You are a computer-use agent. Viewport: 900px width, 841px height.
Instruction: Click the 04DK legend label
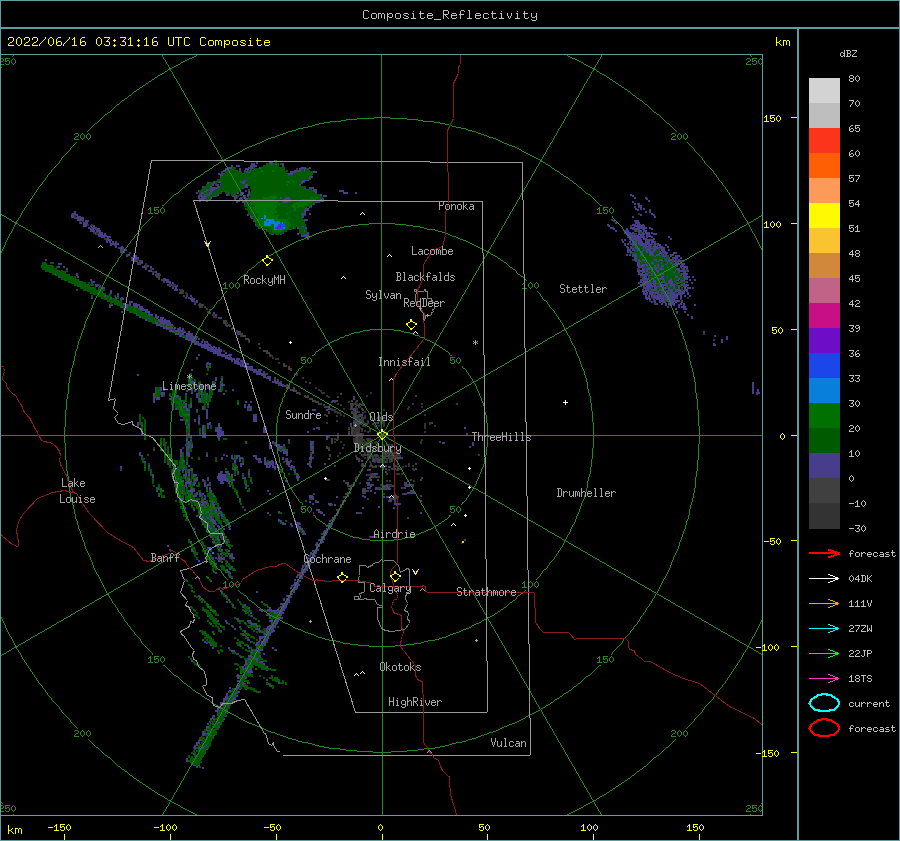pos(860,578)
